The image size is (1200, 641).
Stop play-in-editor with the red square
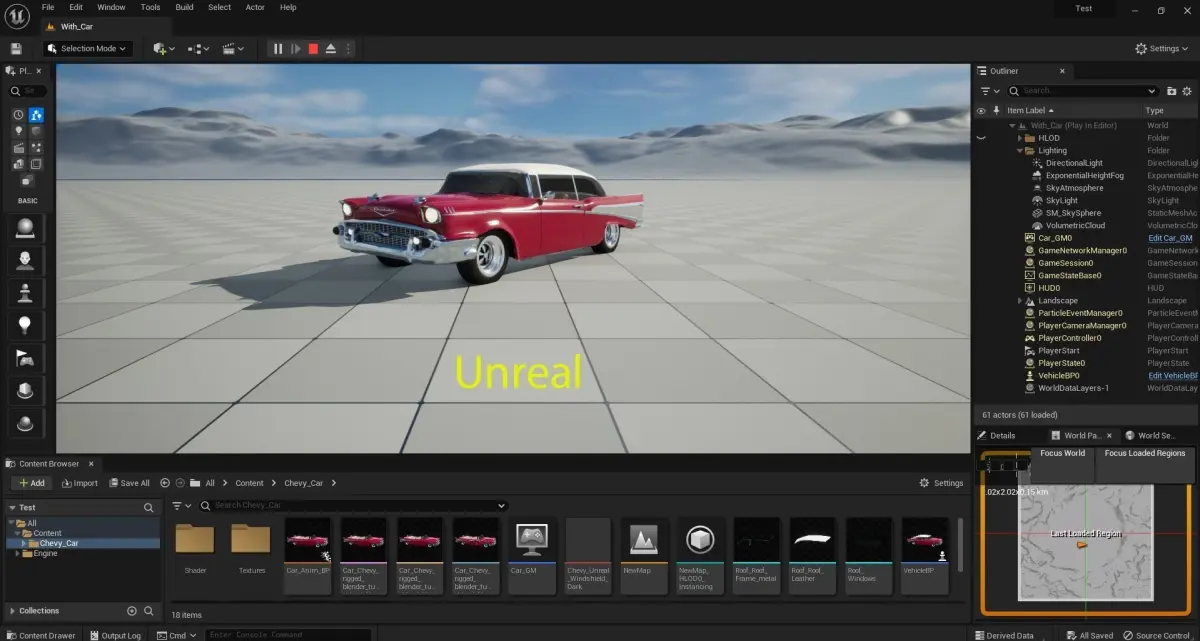(313, 48)
